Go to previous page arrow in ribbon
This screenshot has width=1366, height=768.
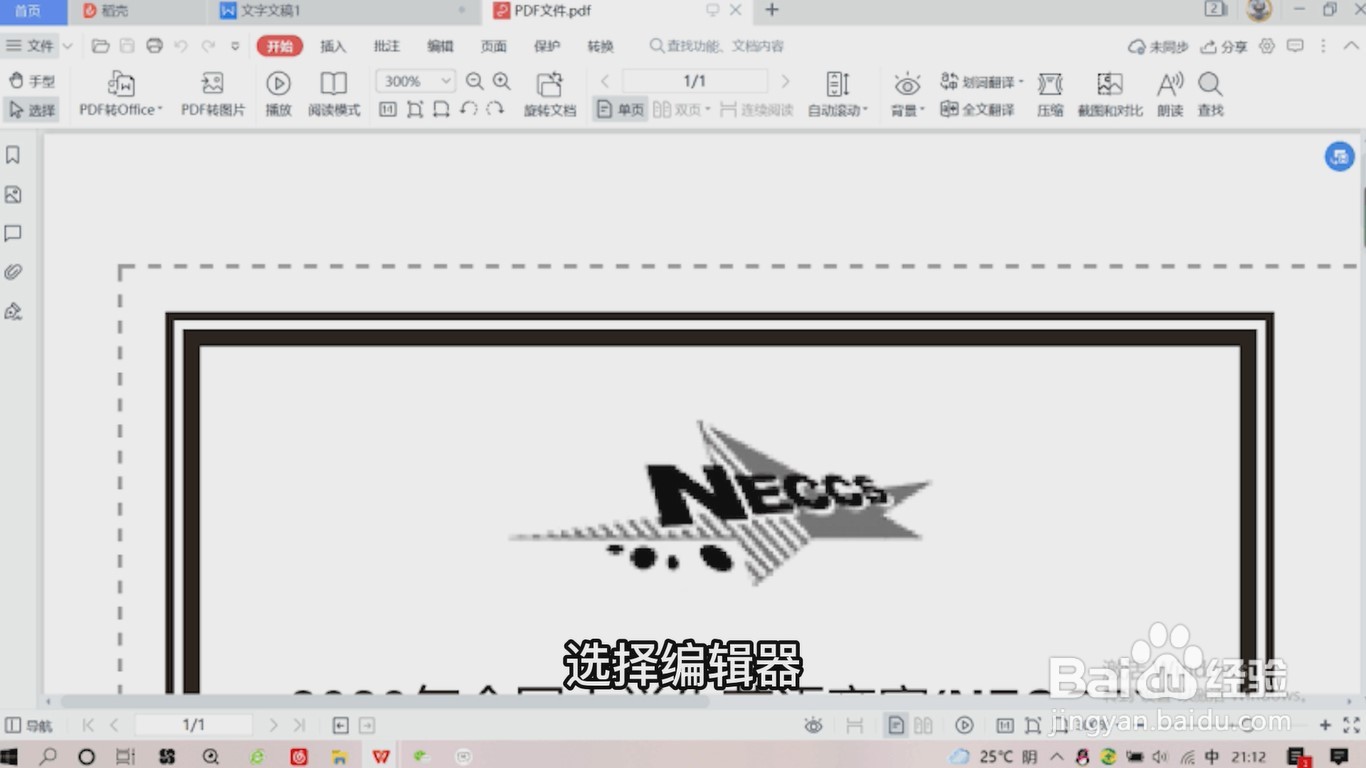(x=605, y=81)
